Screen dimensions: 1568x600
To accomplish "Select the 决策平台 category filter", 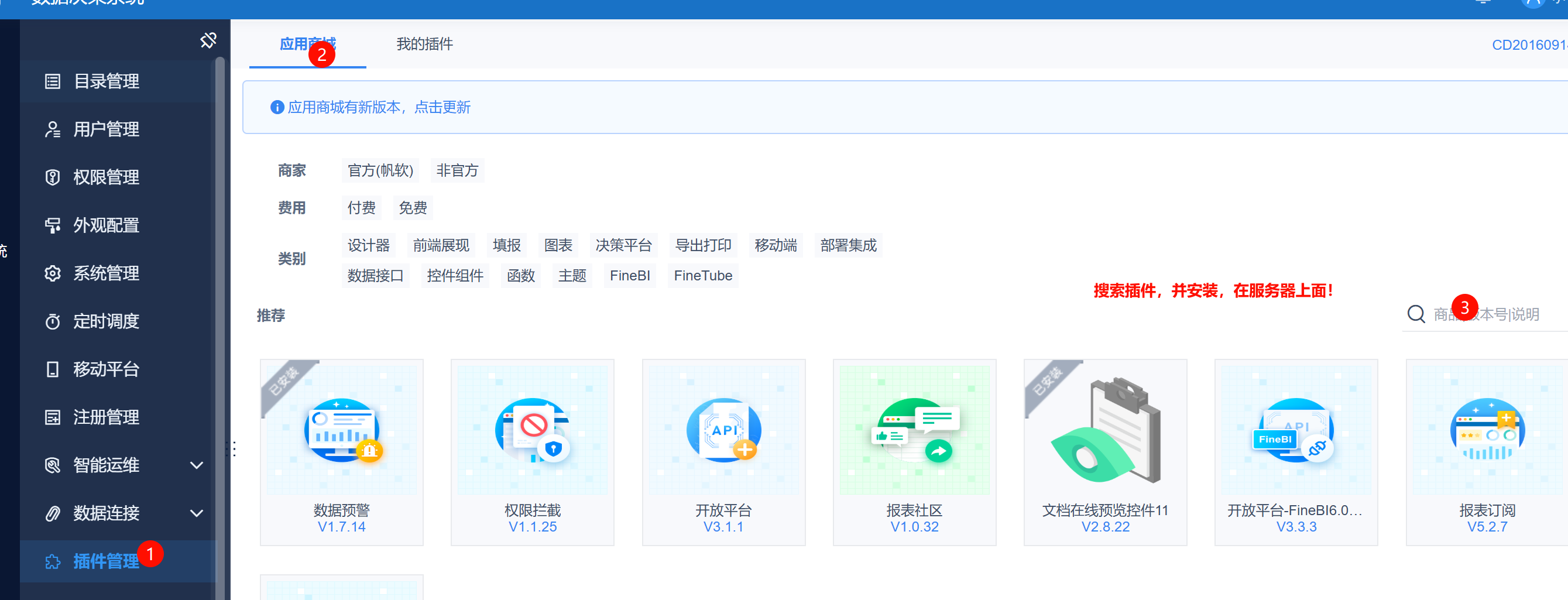I will (x=623, y=246).
